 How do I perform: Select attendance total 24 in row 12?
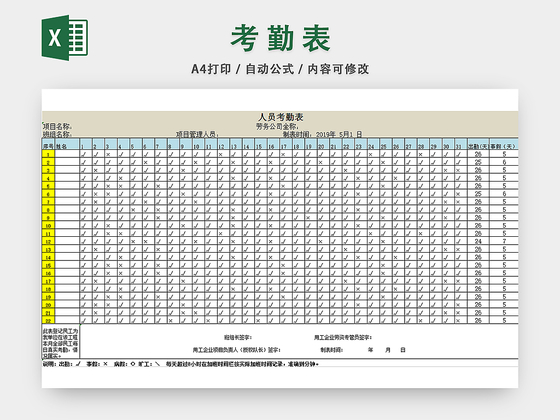pyautogui.click(x=478, y=241)
